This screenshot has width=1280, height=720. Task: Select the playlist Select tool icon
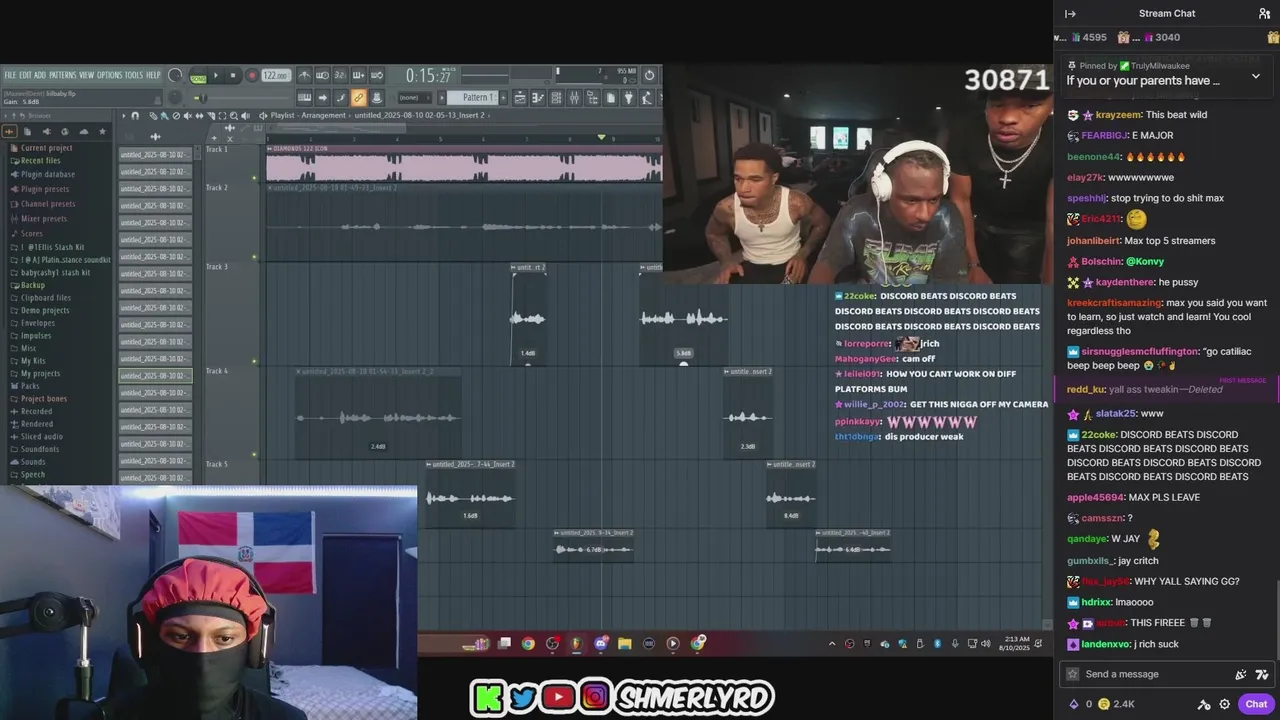click(x=222, y=116)
